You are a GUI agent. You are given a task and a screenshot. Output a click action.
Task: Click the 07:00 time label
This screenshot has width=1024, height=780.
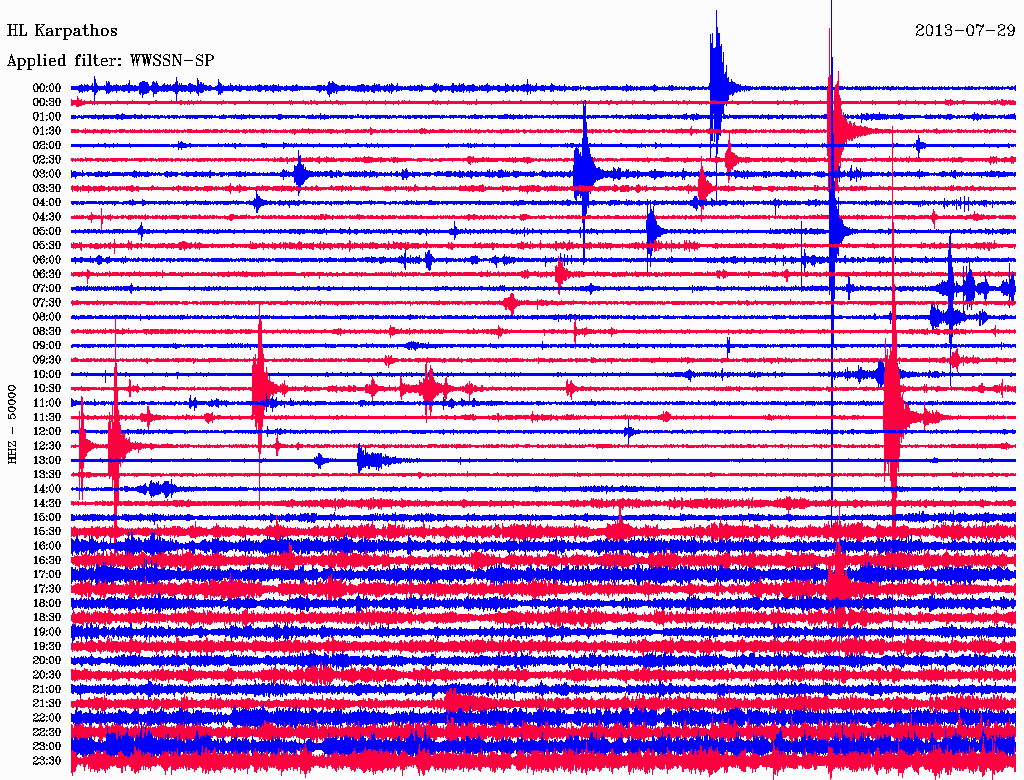47,288
